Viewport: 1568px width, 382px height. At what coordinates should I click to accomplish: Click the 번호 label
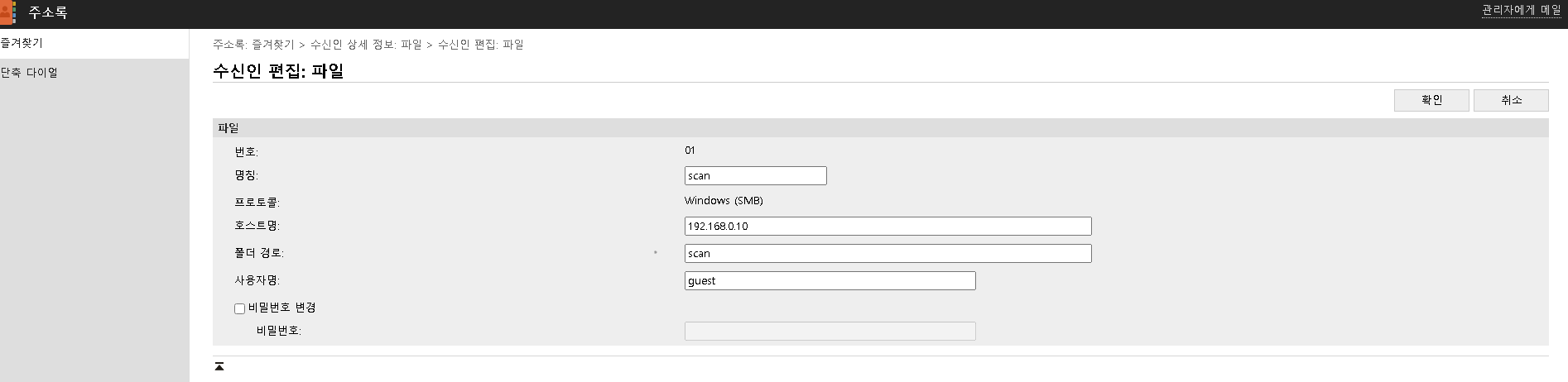pyautogui.click(x=246, y=152)
